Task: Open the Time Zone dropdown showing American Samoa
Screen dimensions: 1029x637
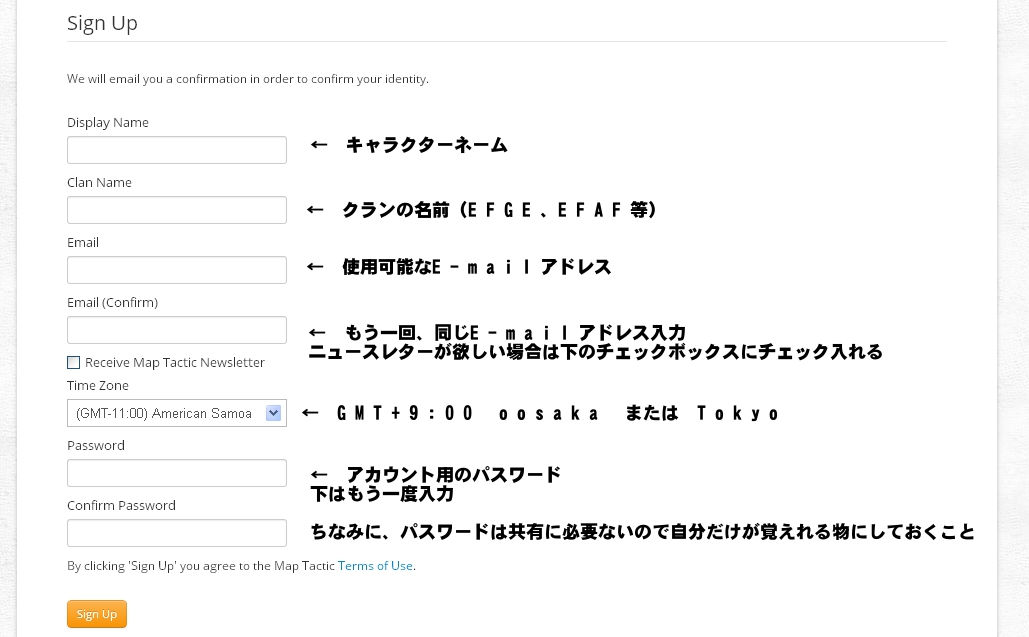Action: pyautogui.click(x=176, y=413)
